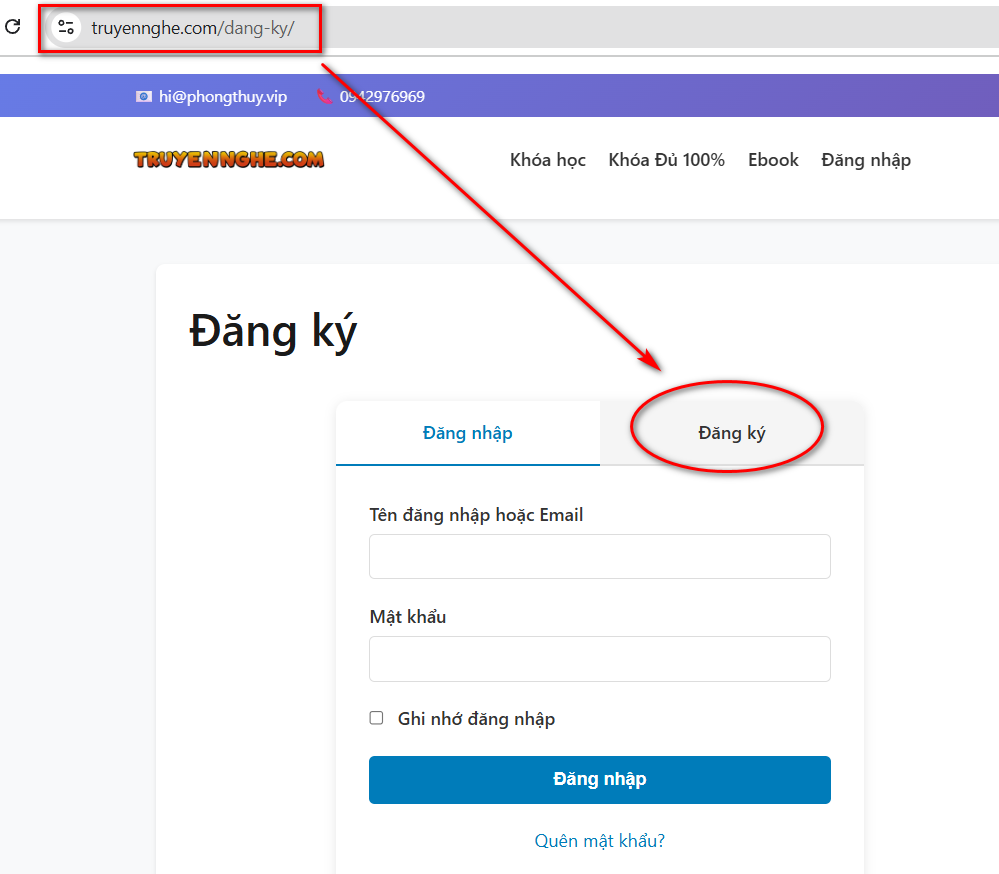Open the Khóa học menu item
The image size is (999, 874).
pos(547,160)
